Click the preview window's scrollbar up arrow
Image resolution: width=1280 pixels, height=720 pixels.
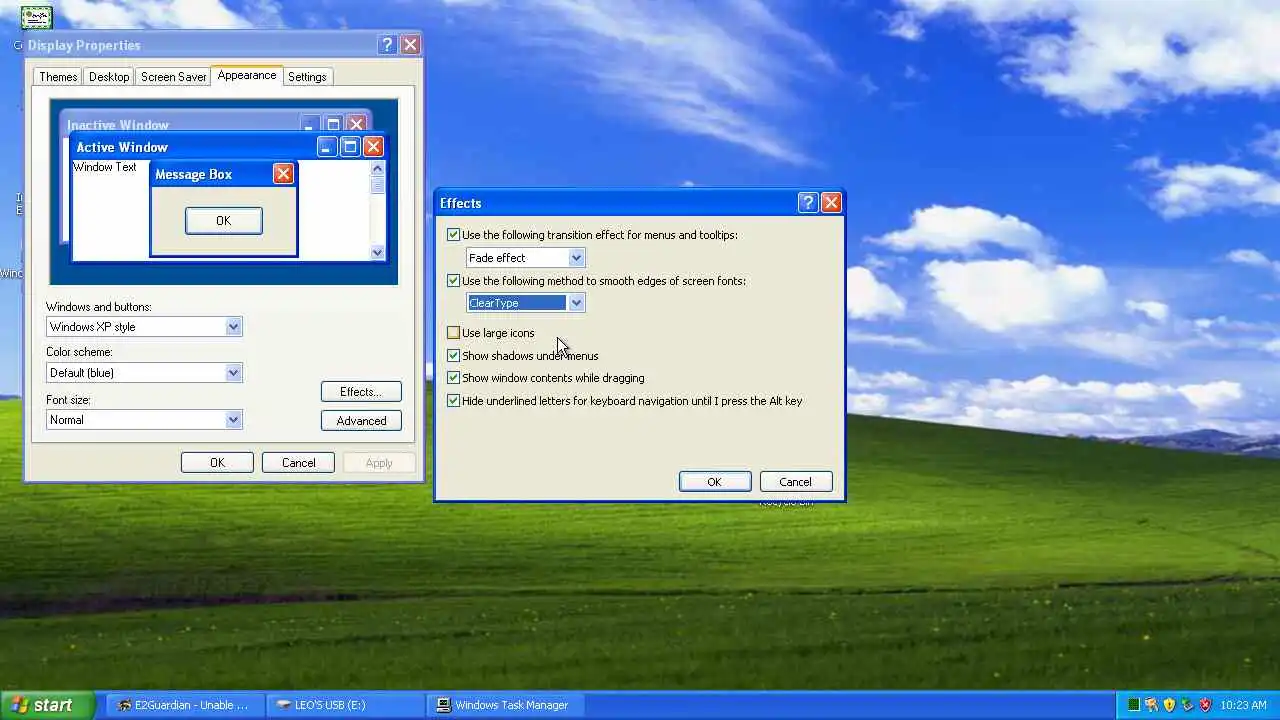(377, 169)
